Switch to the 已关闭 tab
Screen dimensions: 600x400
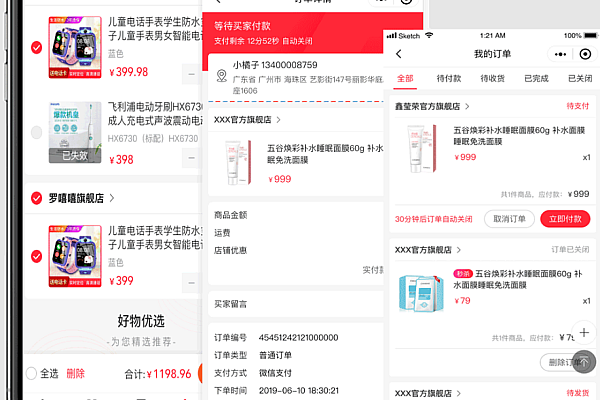580,78
